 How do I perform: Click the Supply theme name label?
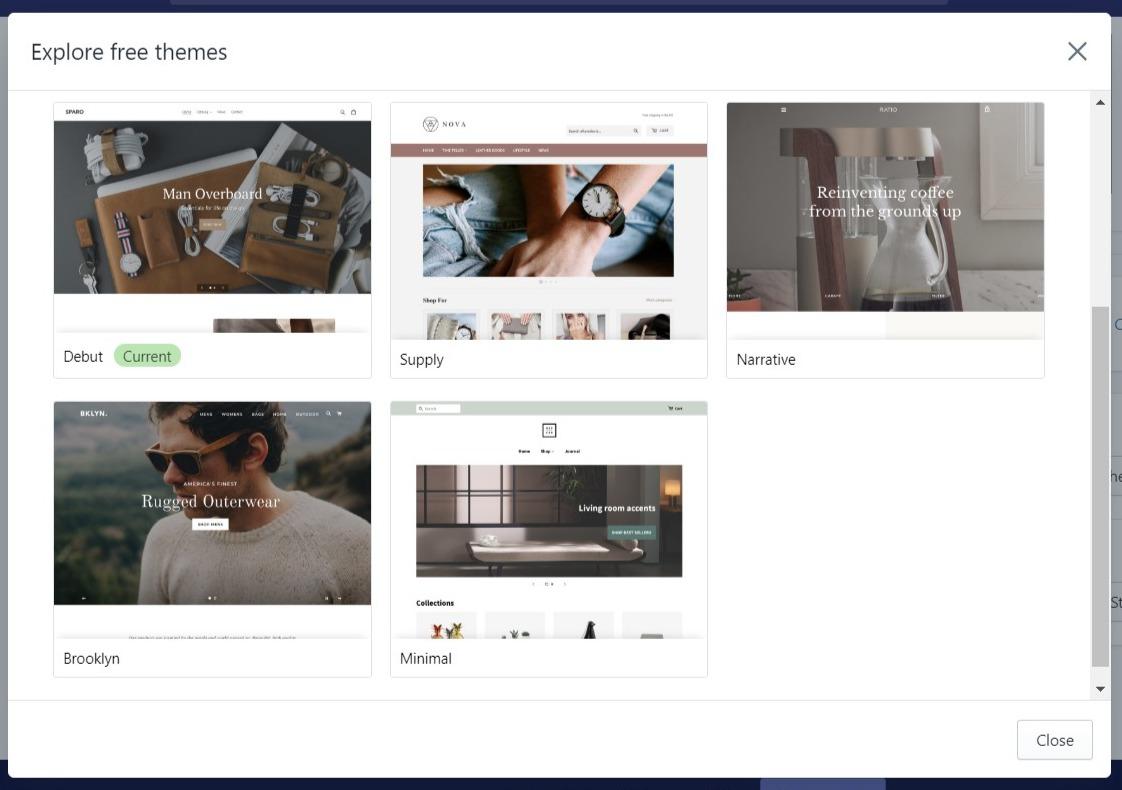tap(421, 360)
